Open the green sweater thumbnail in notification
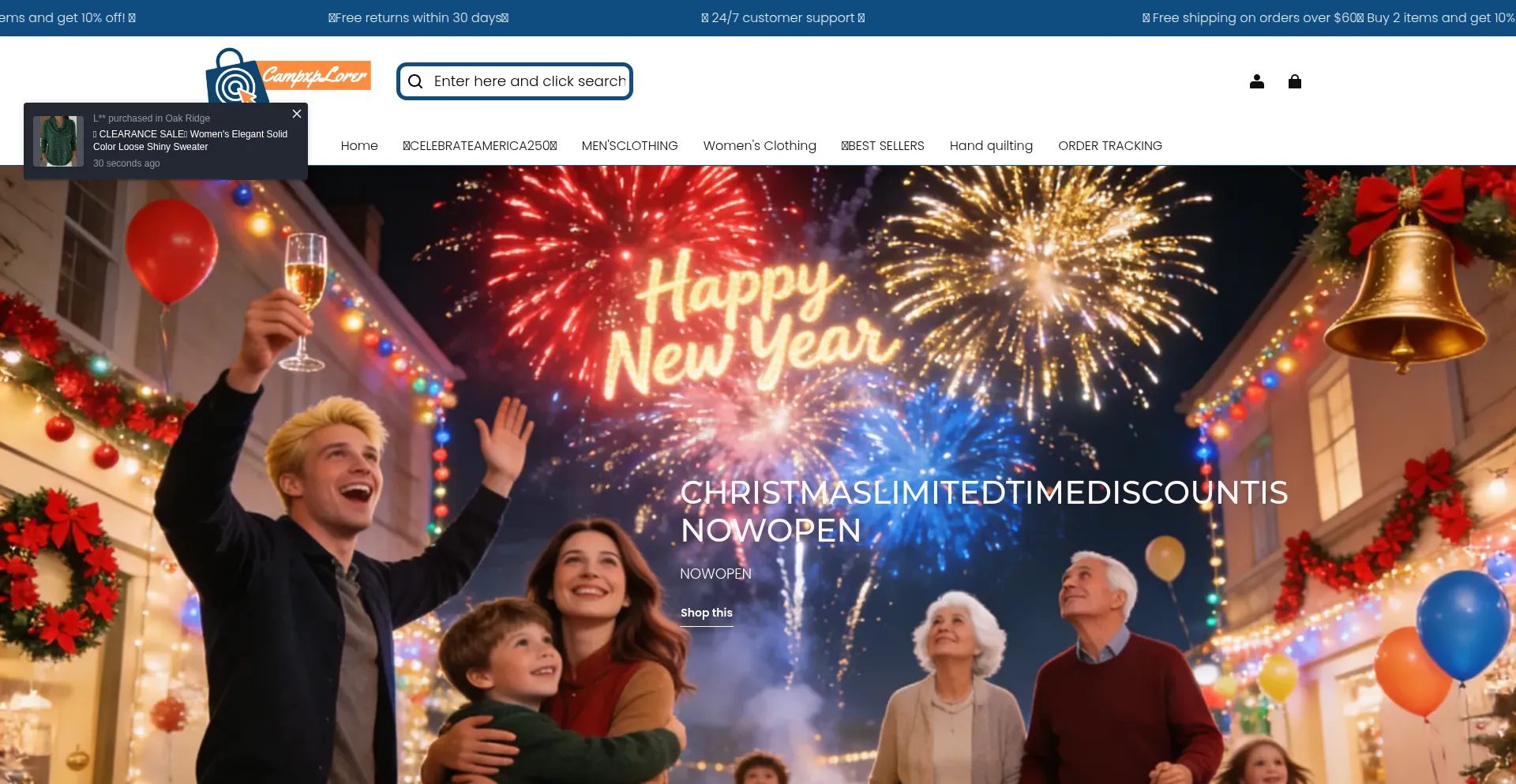Viewport: 1516px width, 784px height. click(x=58, y=141)
